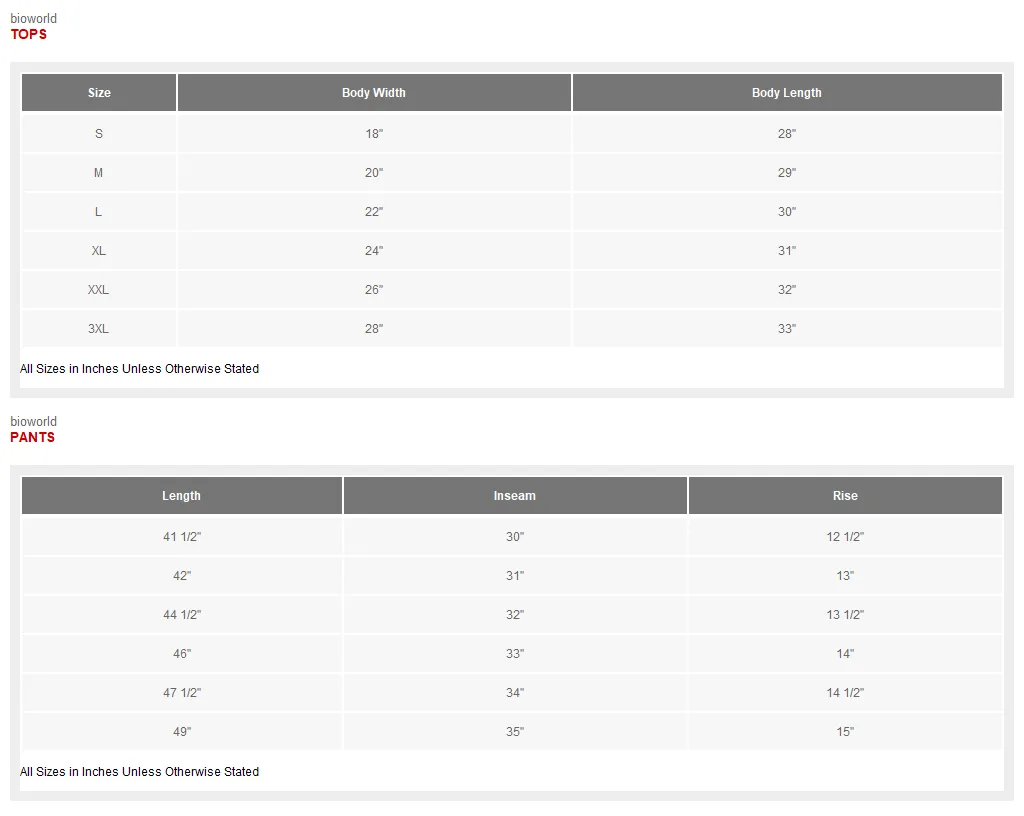Select the size M row label
1024x816 pixels.
click(x=99, y=173)
